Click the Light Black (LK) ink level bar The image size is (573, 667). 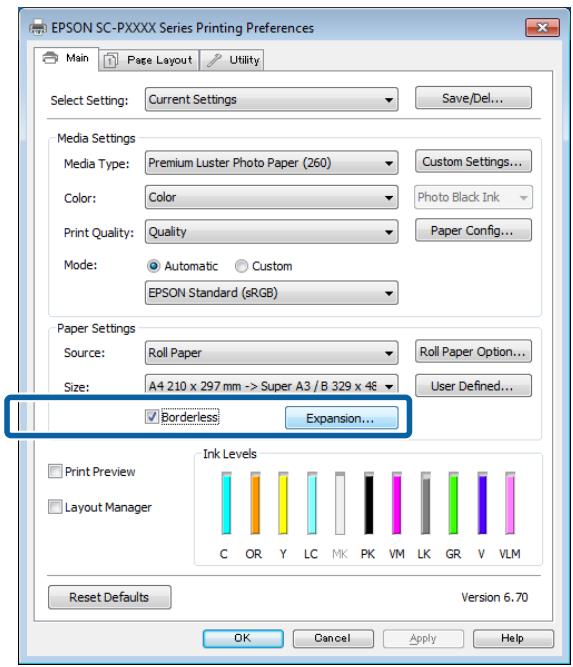pos(425,503)
